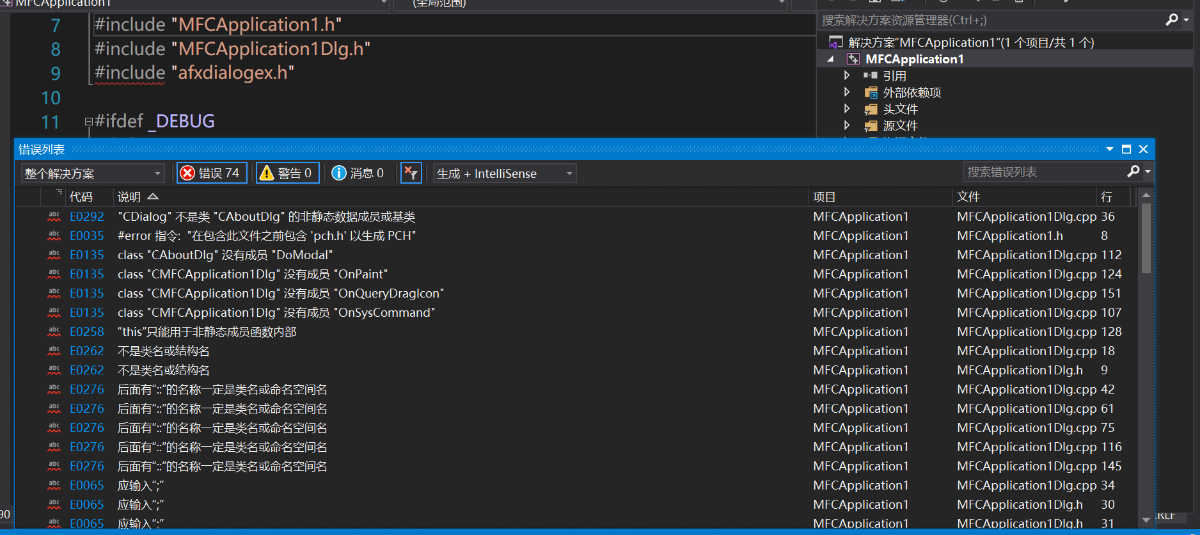This screenshot has height=535, width=1200.
Task: Sort errors by 文件 column header
Action: (1024, 197)
